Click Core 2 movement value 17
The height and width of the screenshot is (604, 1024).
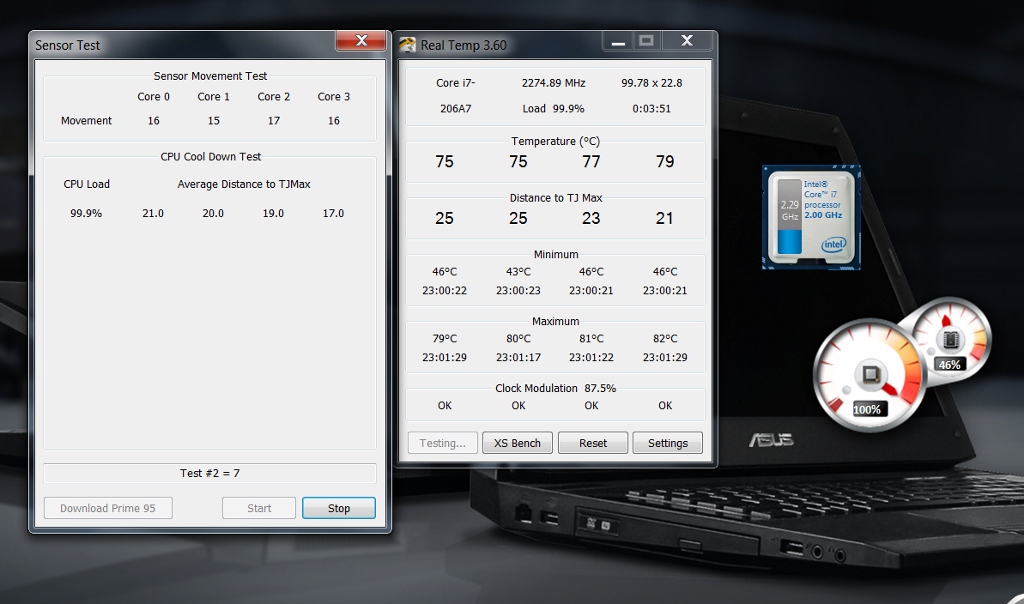click(x=274, y=121)
